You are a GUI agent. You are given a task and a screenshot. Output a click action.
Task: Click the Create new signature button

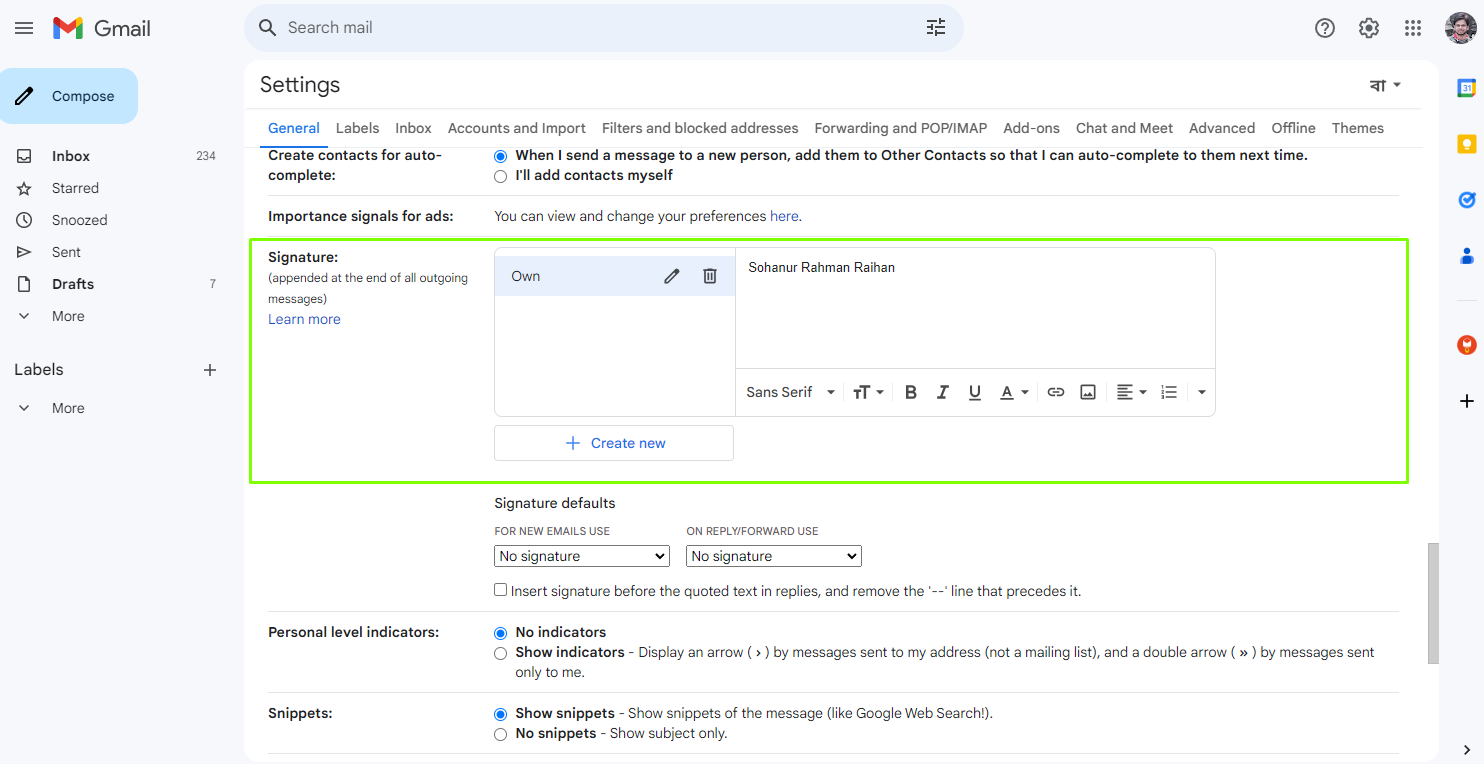[x=614, y=443]
